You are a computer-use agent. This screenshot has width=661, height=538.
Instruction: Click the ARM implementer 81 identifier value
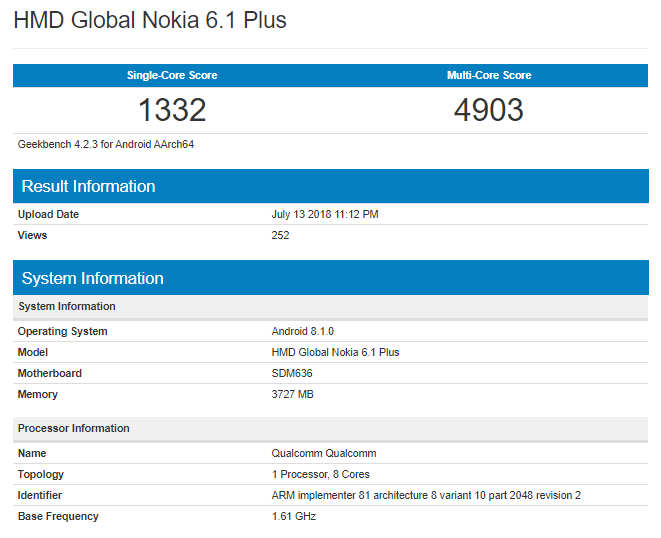(426, 495)
